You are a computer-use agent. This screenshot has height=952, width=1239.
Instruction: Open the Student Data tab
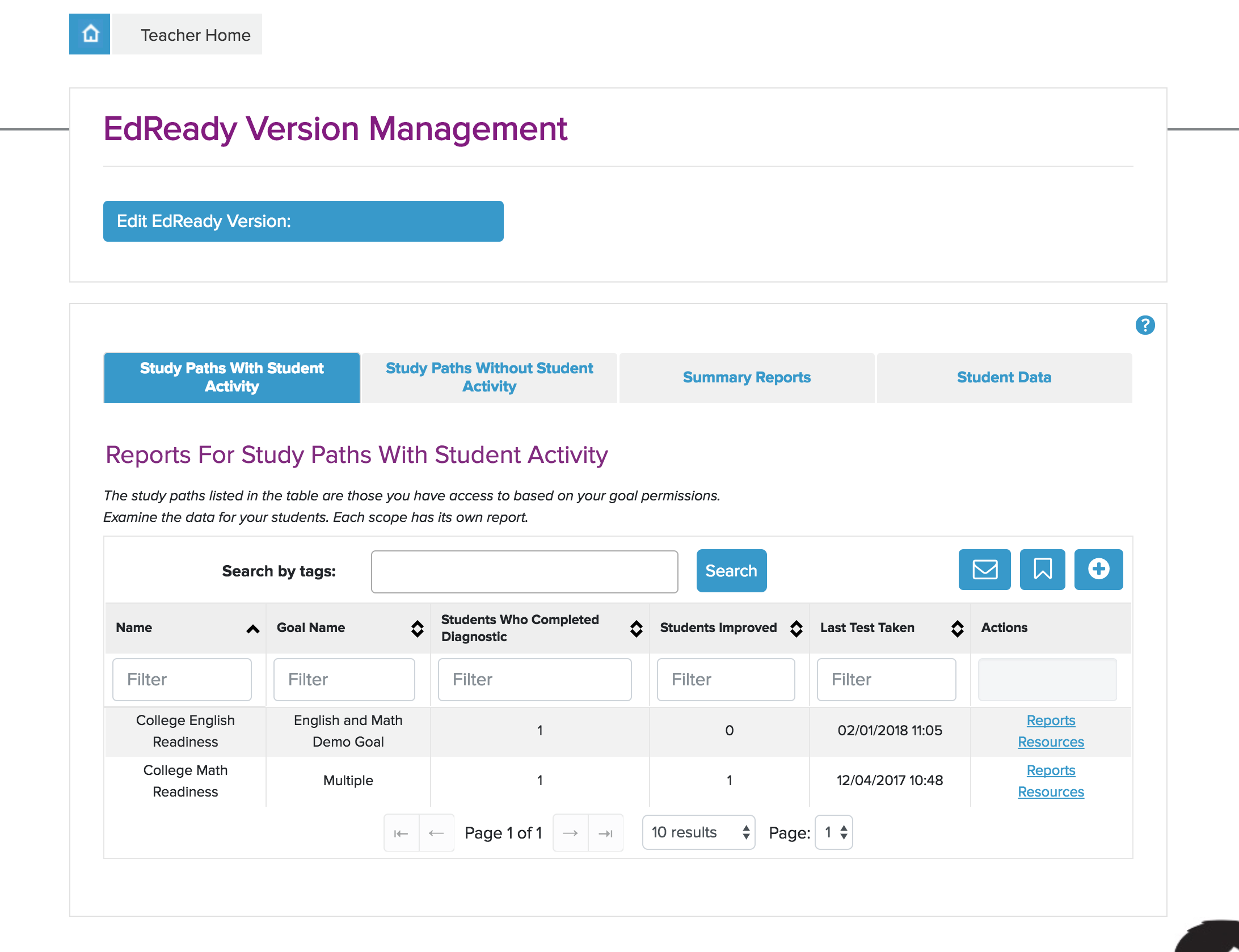click(x=1005, y=377)
